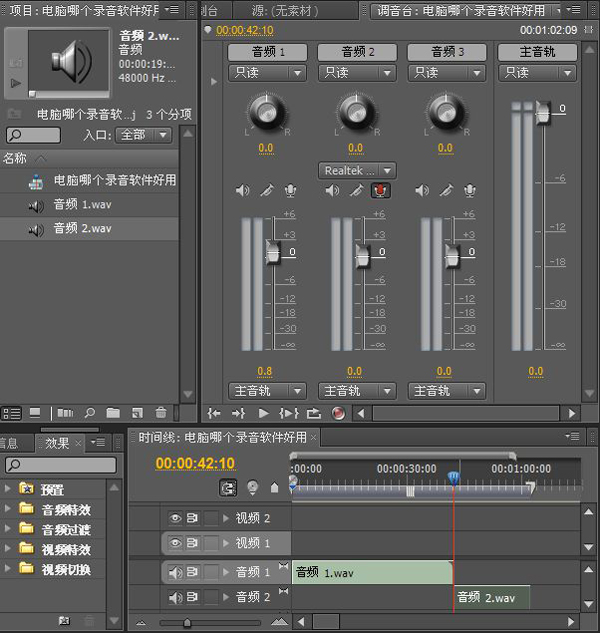600x633 pixels.
Task: Solo the 音频 3 mixer track
Action: tap(446, 190)
